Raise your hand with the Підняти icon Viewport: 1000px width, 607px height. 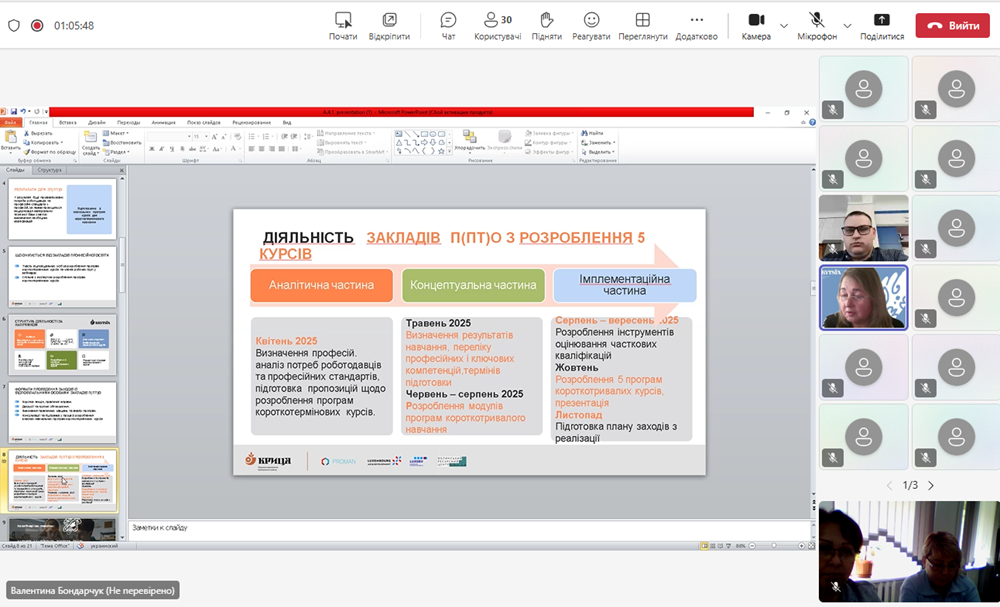pos(546,21)
